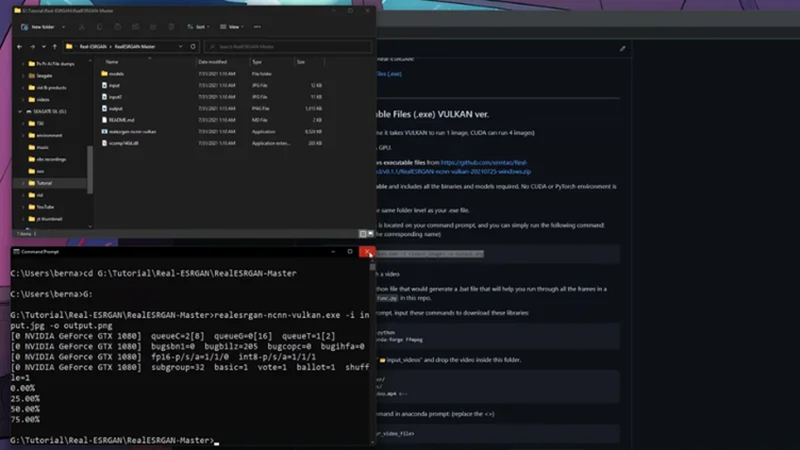Click the '7 items' status bar text

(24, 234)
